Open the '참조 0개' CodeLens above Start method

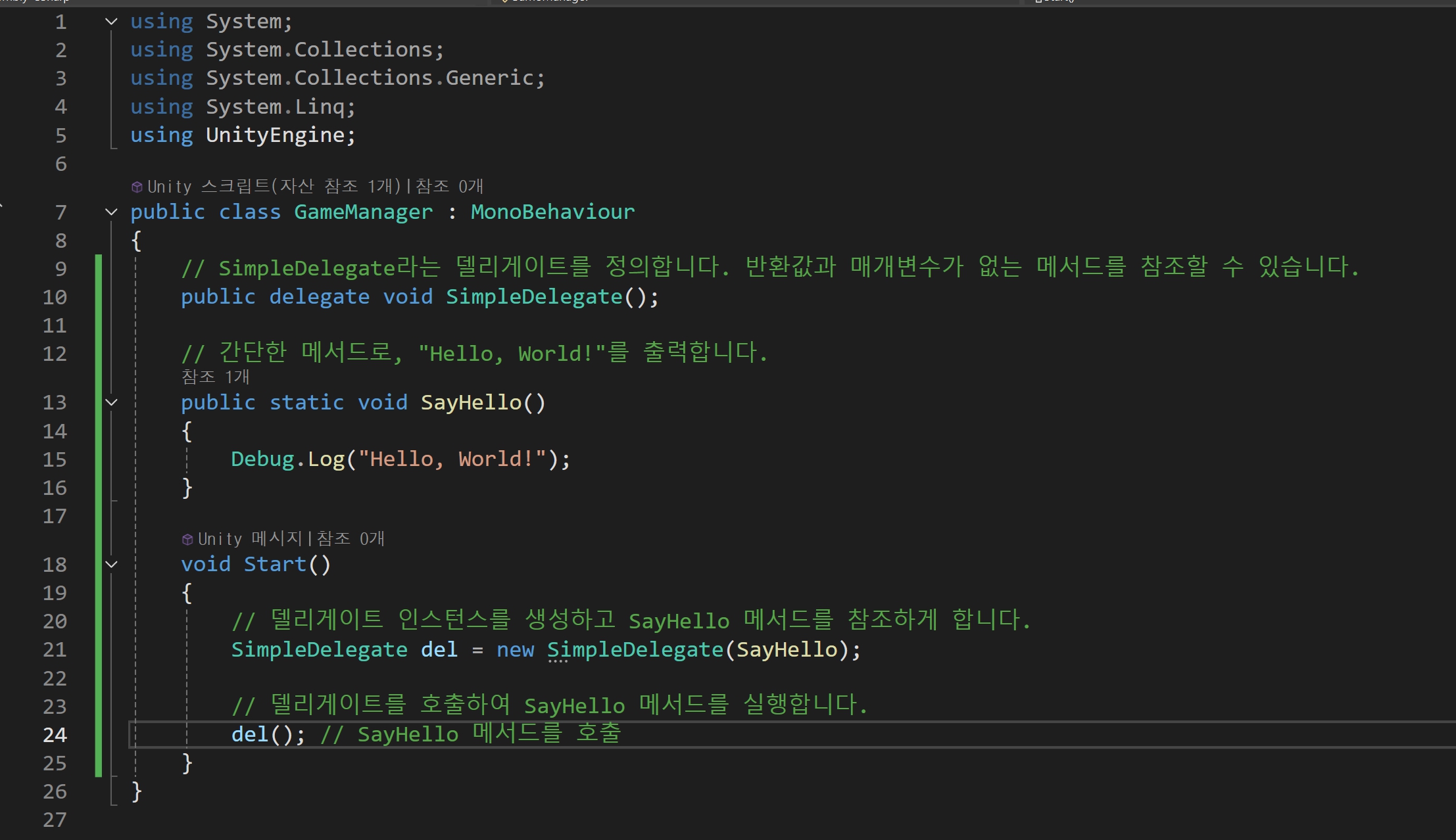click(x=351, y=539)
